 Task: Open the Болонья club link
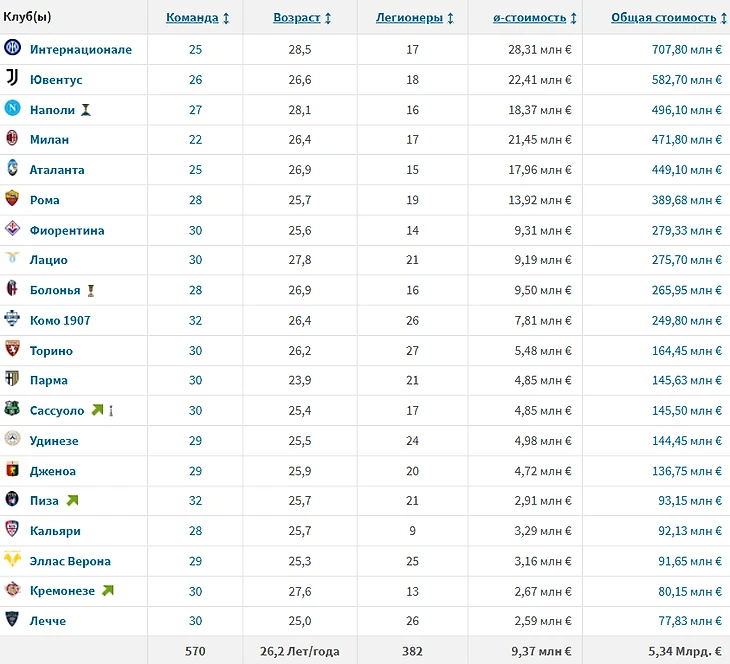pyautogui.click(x=55, y=290)
